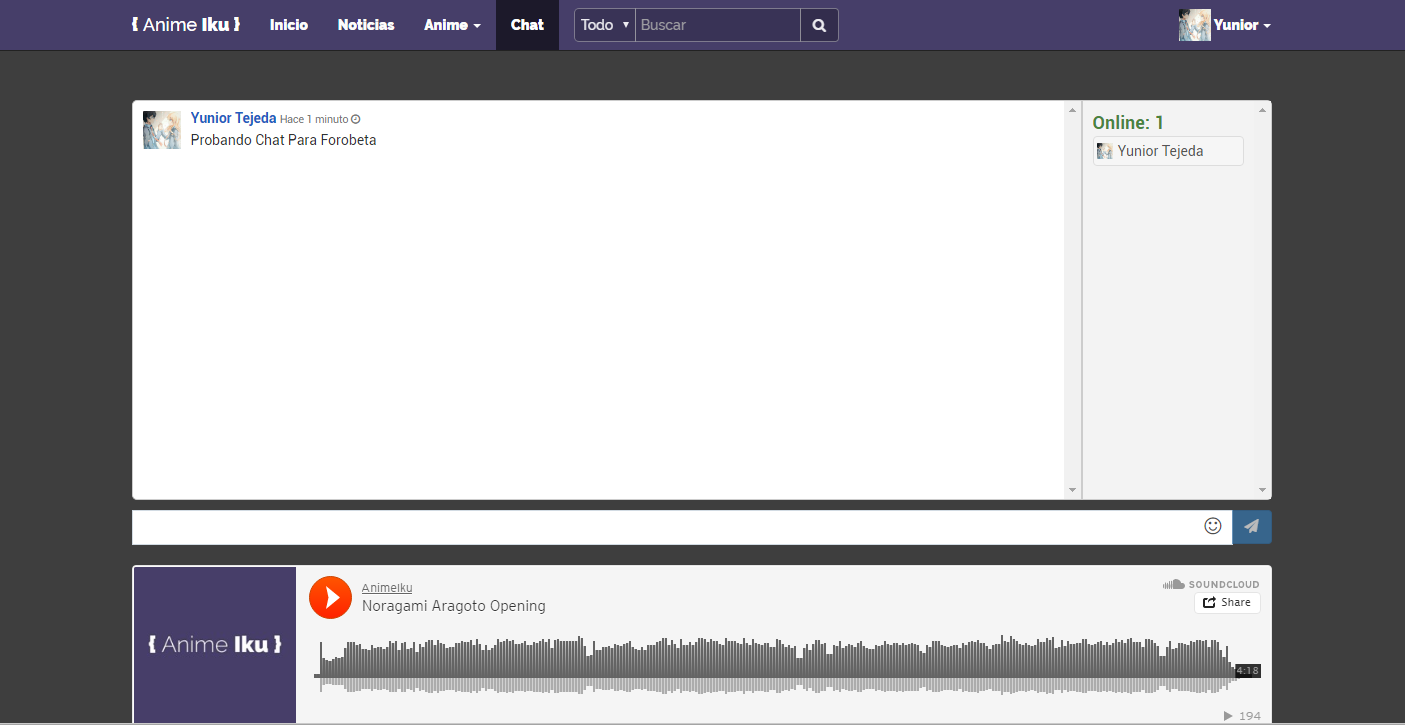
Task: Click avatar in online users list
Action: 1105,151
